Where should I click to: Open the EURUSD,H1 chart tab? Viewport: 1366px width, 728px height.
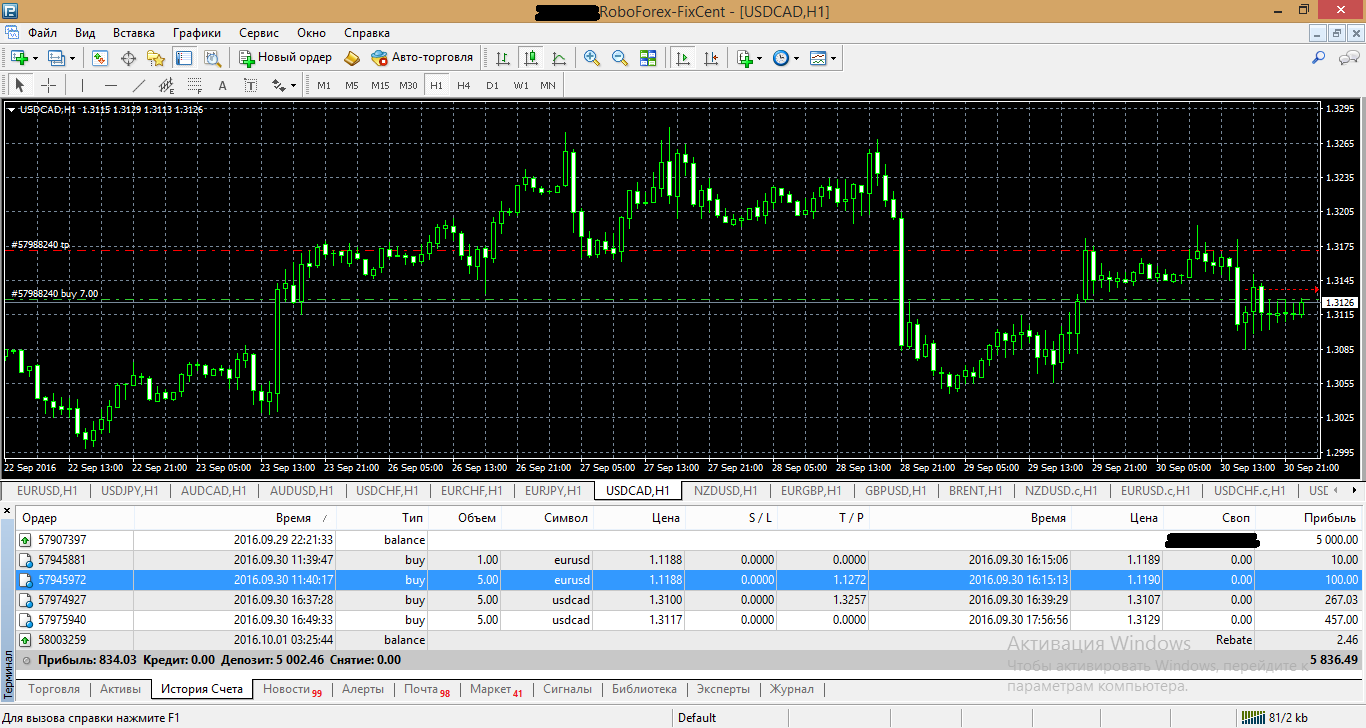pos(47,491)
